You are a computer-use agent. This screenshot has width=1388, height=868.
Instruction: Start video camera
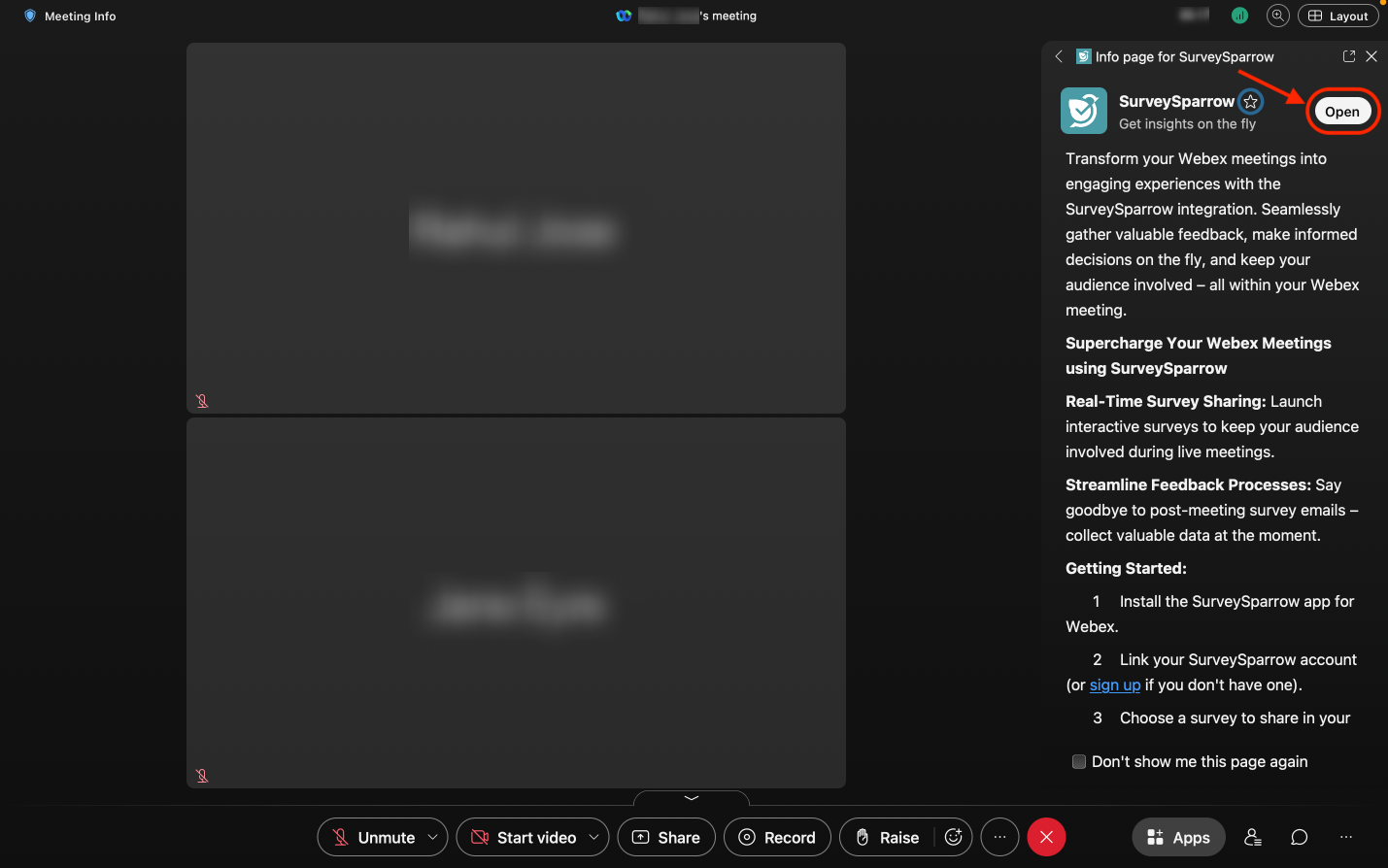pyautogui.click(x=524, y=837)
